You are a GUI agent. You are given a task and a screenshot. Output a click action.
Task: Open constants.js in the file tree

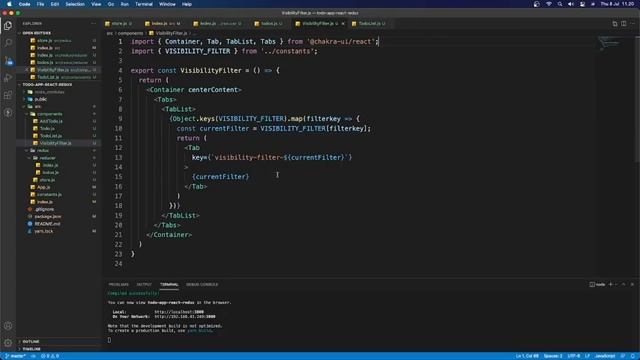click(49, 195)
